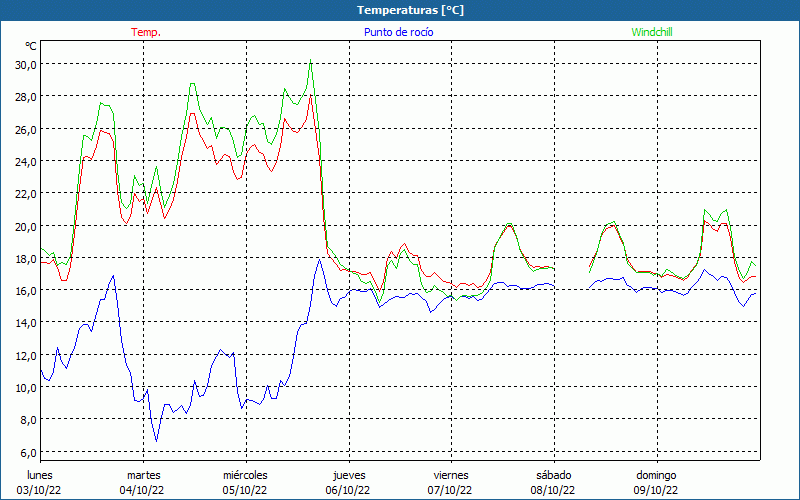The width and height of the screenshot is (800, 500).
Task: Click the green Windchill peak above 30 °C
Action: [x=310, y=61]
